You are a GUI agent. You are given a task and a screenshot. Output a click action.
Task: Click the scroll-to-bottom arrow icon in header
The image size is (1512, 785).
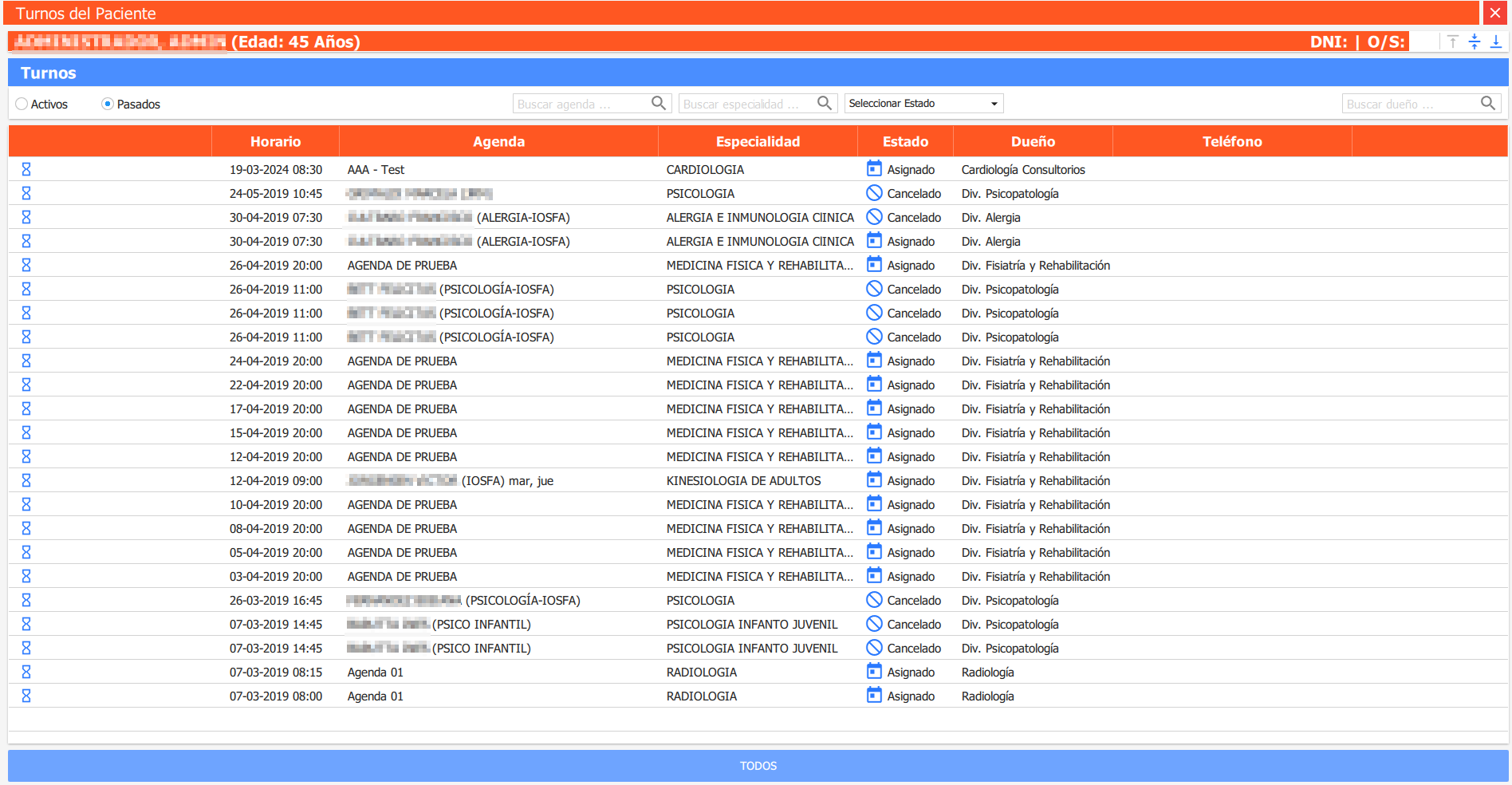click(1496, 41)
